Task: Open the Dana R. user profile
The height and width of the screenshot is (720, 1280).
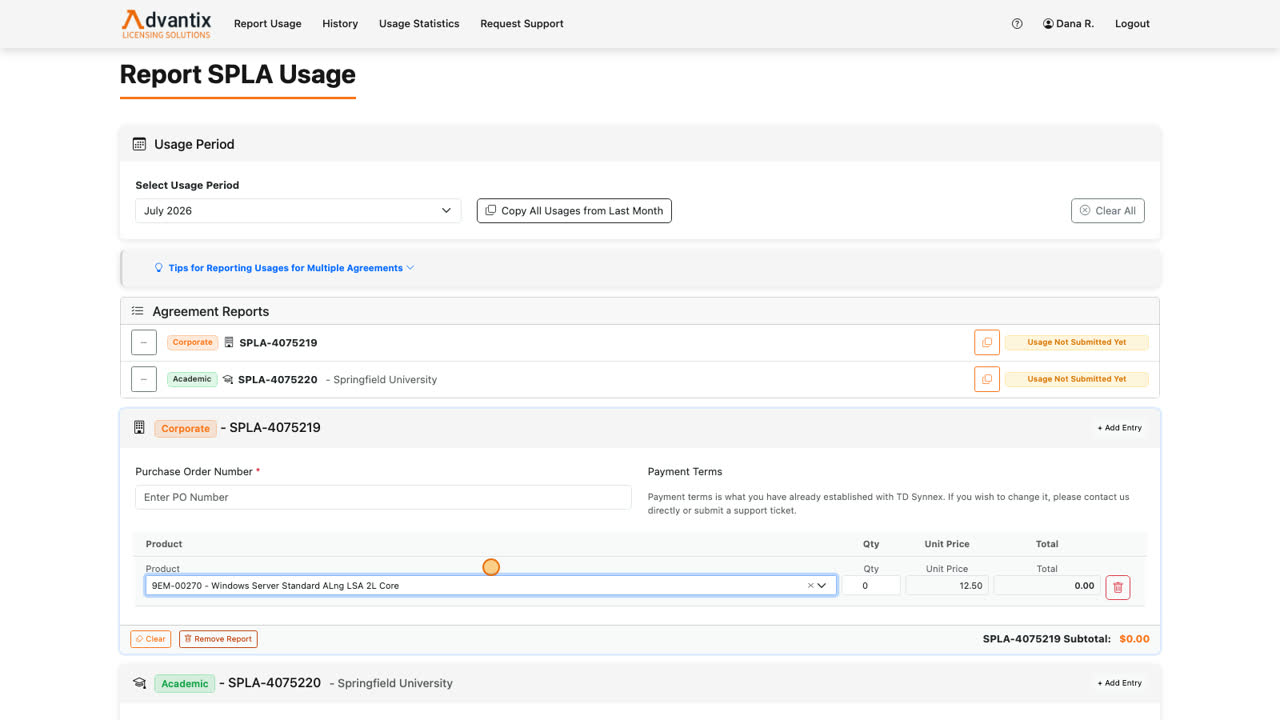Action: [1068, 24]
